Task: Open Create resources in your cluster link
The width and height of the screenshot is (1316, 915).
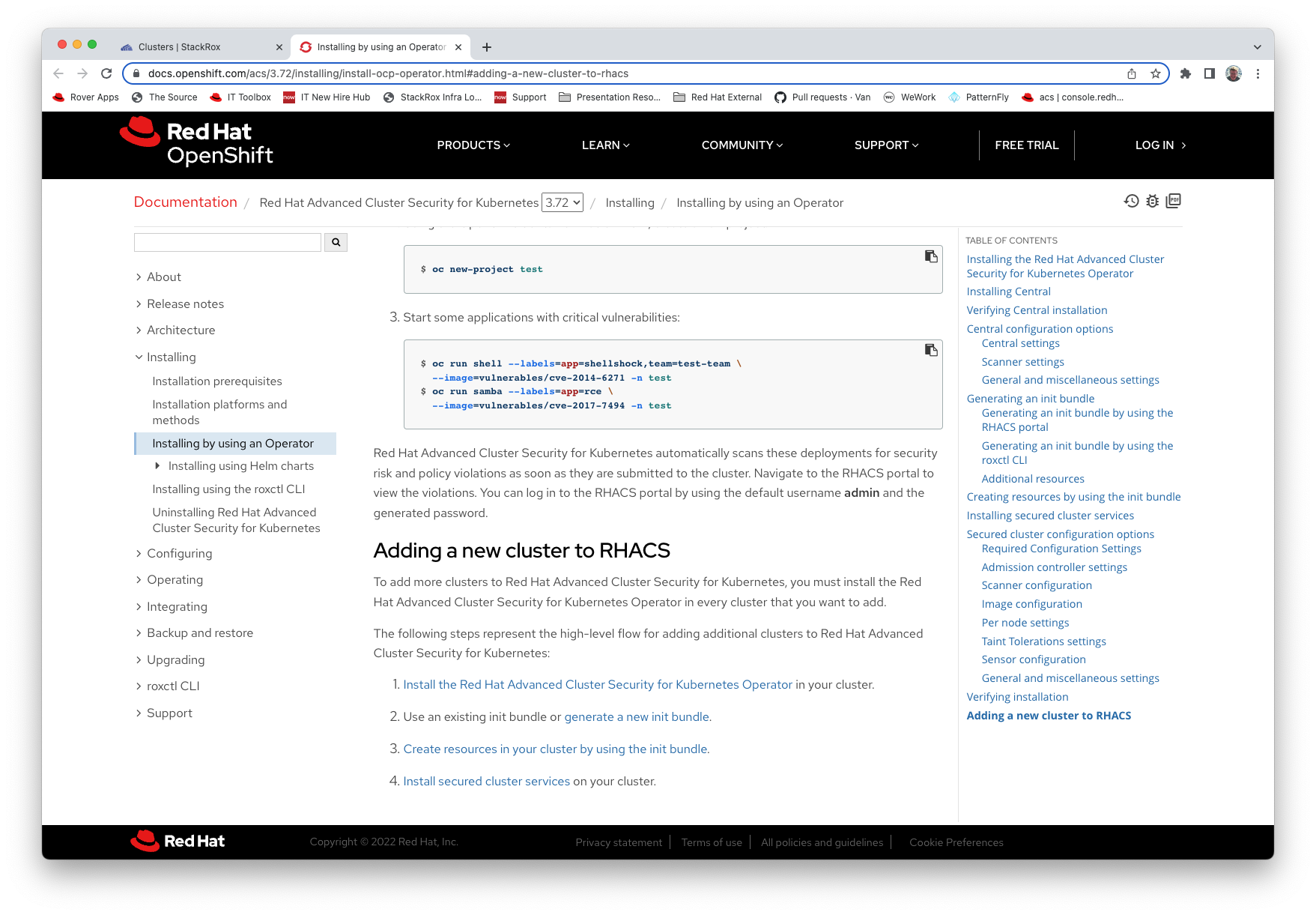Action: [x=556, y=749]
